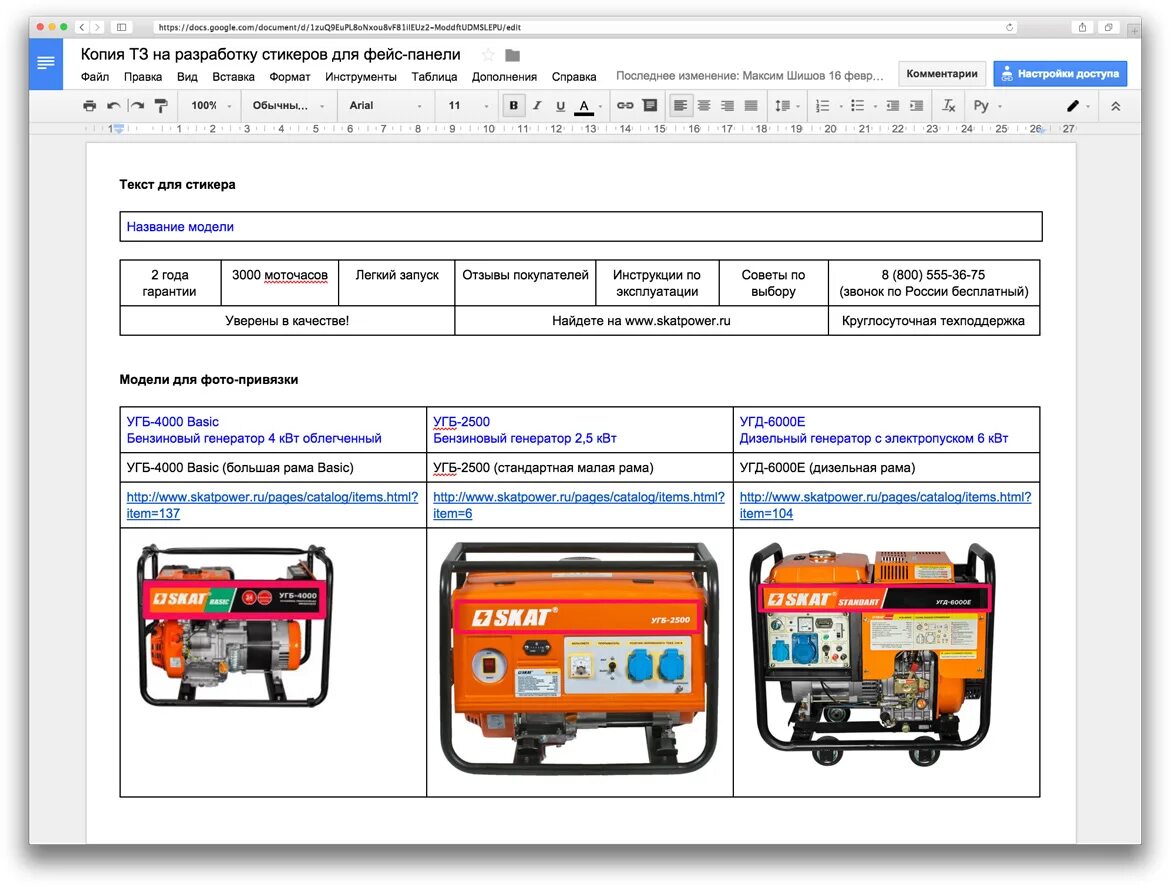Open the line spacing menu
Screen dimensions: 1170x886
(x=786, y=106)
